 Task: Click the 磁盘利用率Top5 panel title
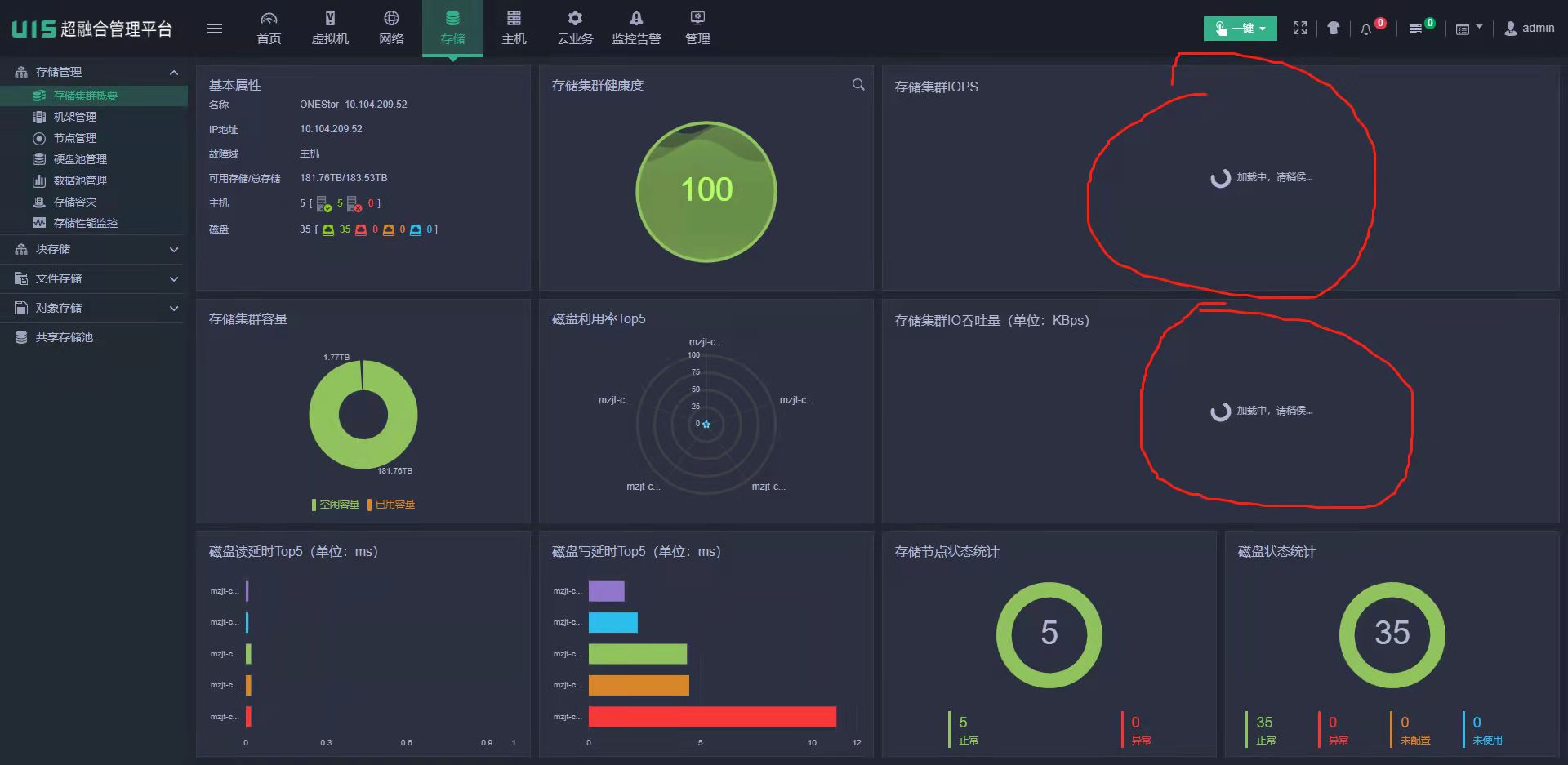click(x=599, y=319)
